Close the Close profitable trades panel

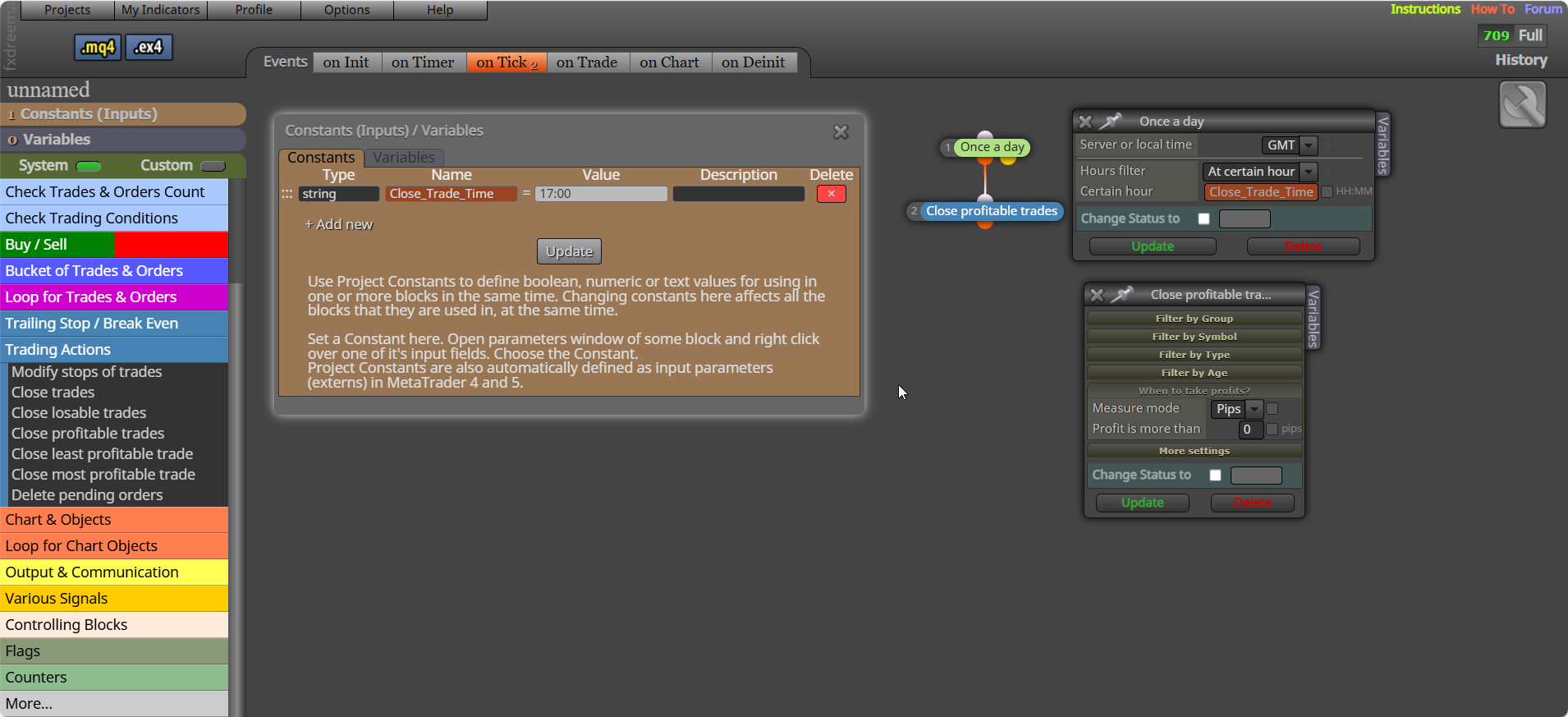(1097, 295)
